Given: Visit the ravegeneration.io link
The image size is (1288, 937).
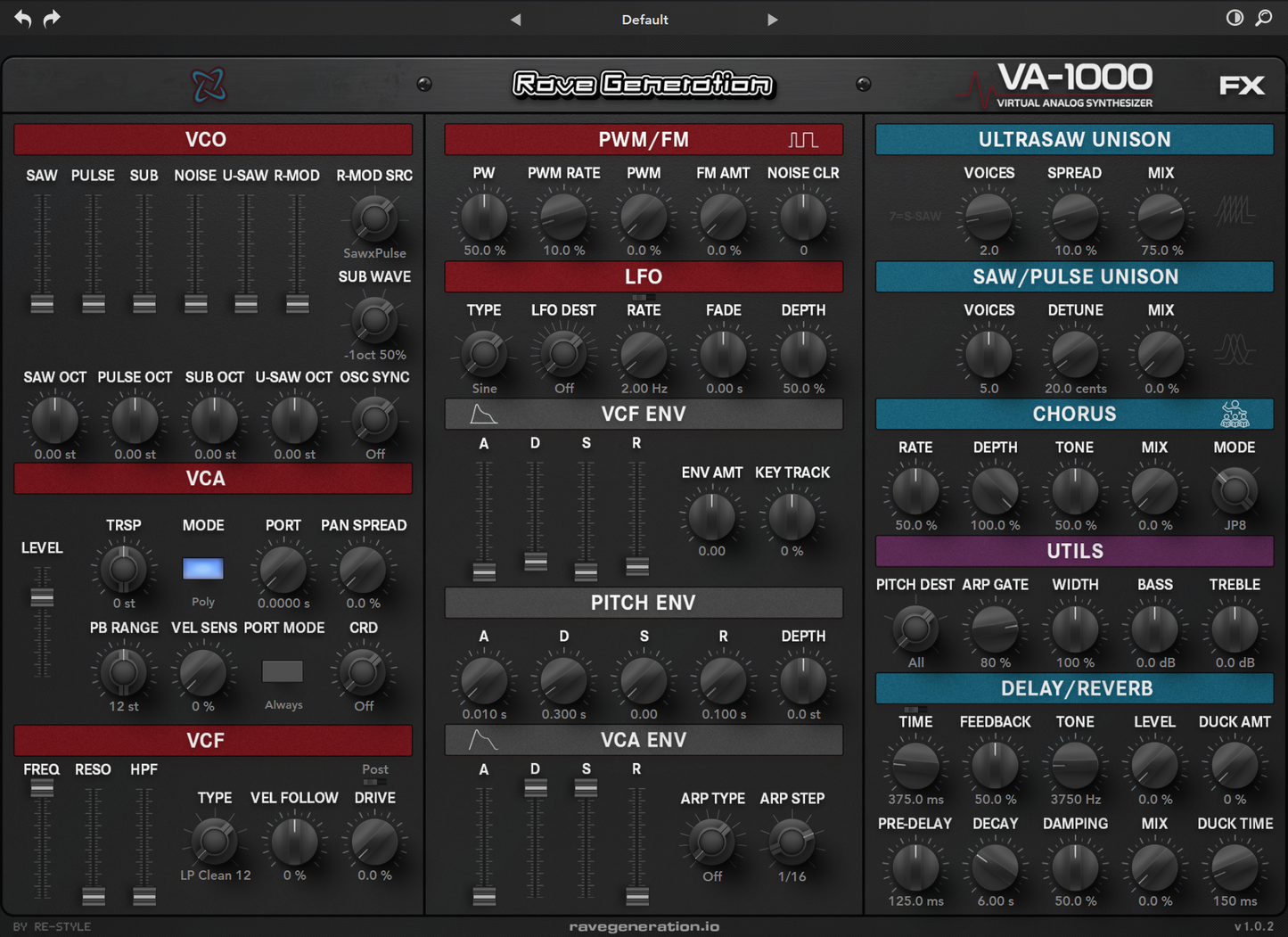Looking at the screenshot, I should tap(644, 926).
